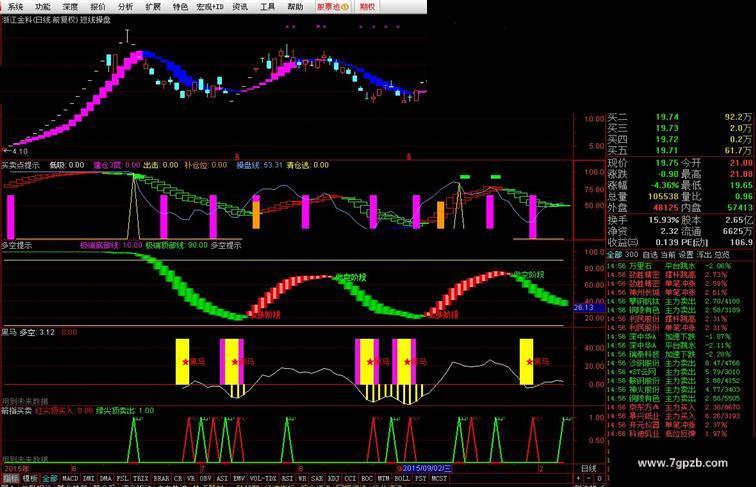Select the TRIX indicator tab
This screenshot has width=756, height=487.
(x=140, y=479)
